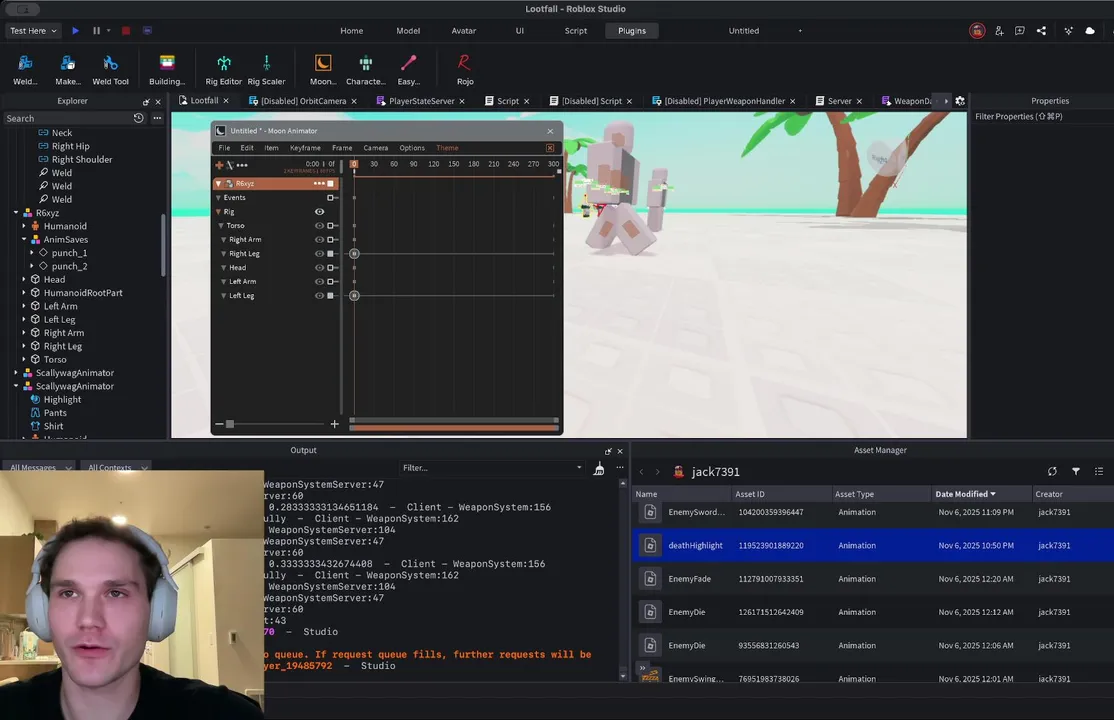Toggle the R6xyz track white square
Viewport: 1114px width, 720px height.
[330, 183]
